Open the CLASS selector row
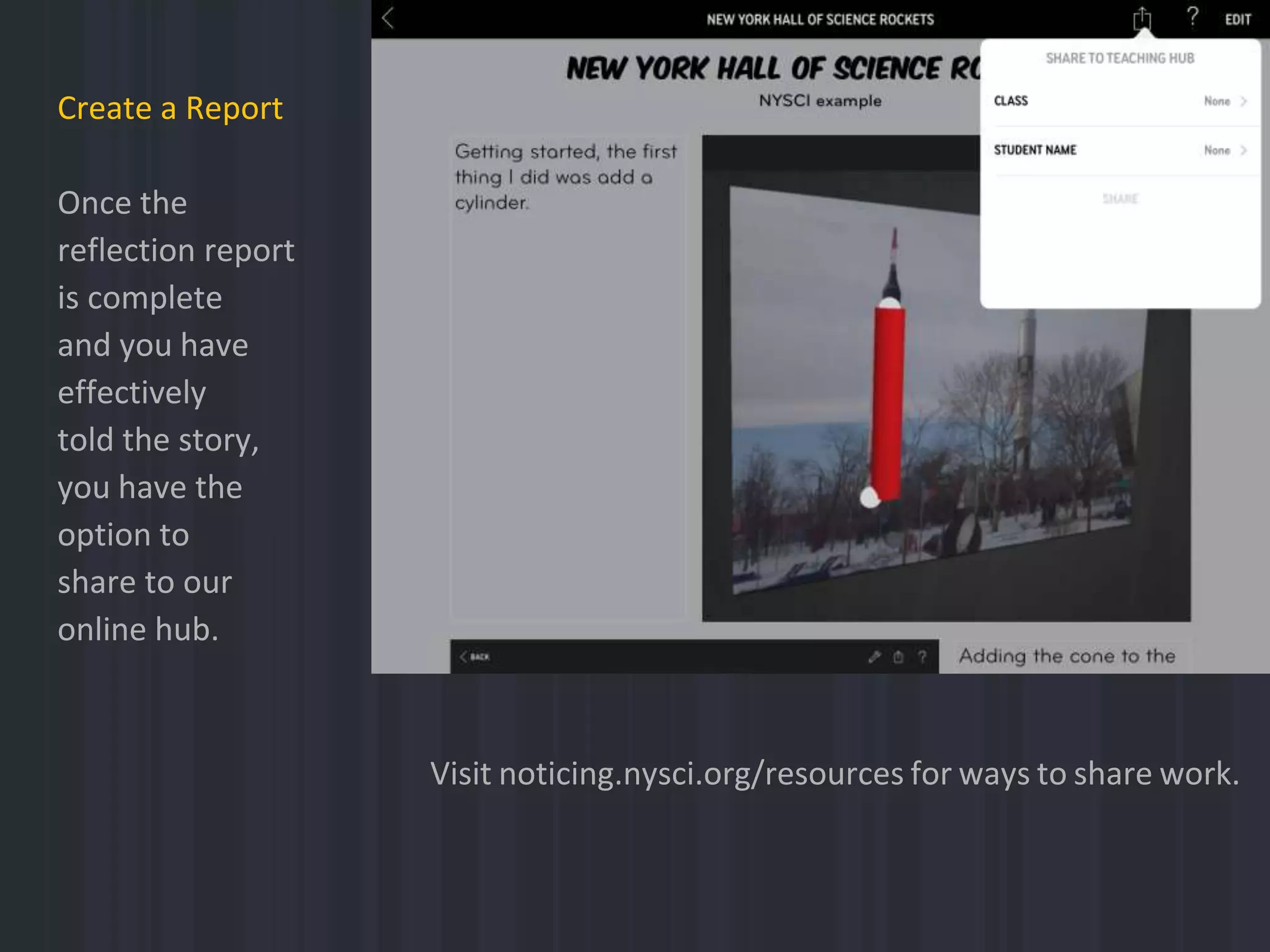The width and height of the screenshot is (1270, 952). click(x=1120, y=101)
